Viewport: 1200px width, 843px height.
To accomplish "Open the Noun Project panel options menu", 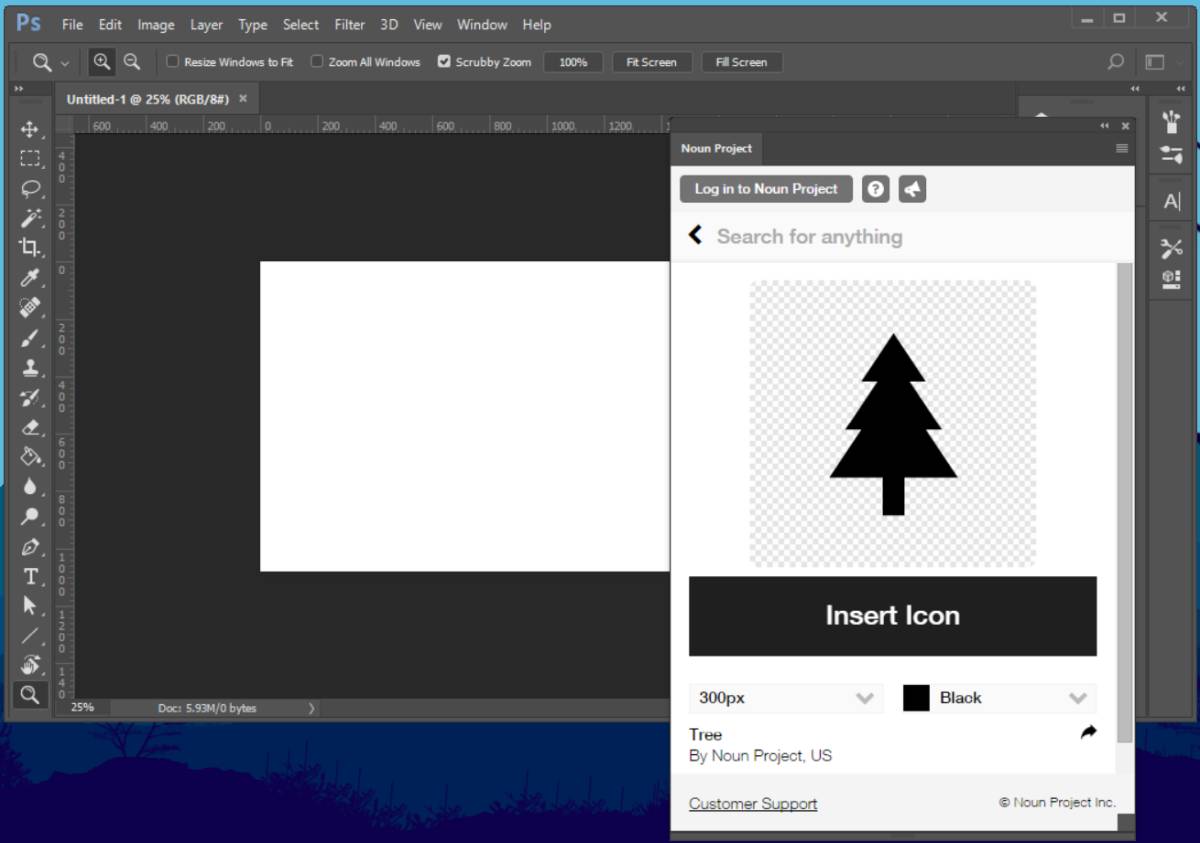I will 1122,148.
